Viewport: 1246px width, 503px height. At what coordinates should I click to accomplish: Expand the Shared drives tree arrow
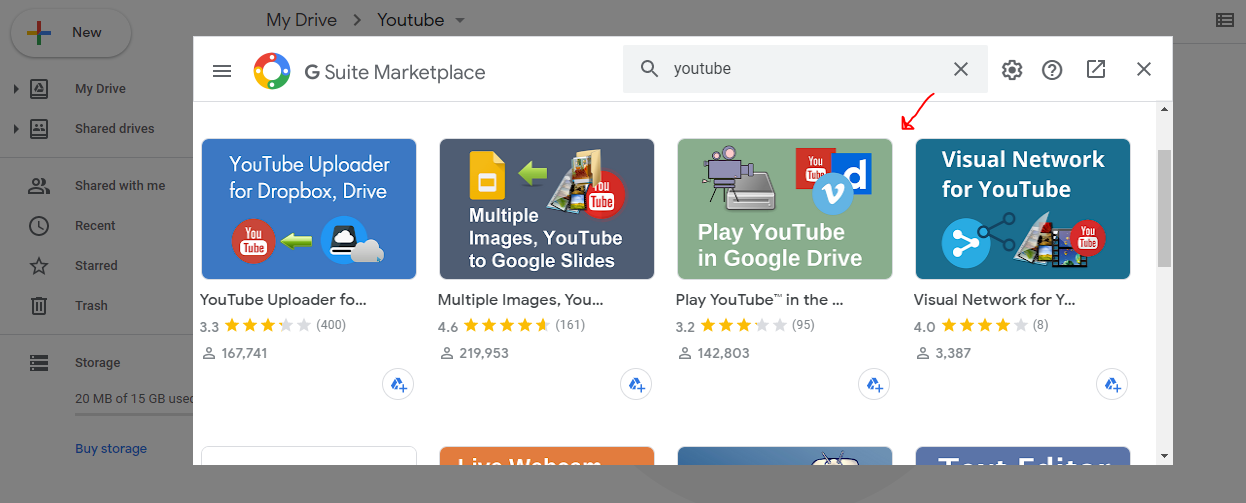pyautogui.click(x=16, y=129)
